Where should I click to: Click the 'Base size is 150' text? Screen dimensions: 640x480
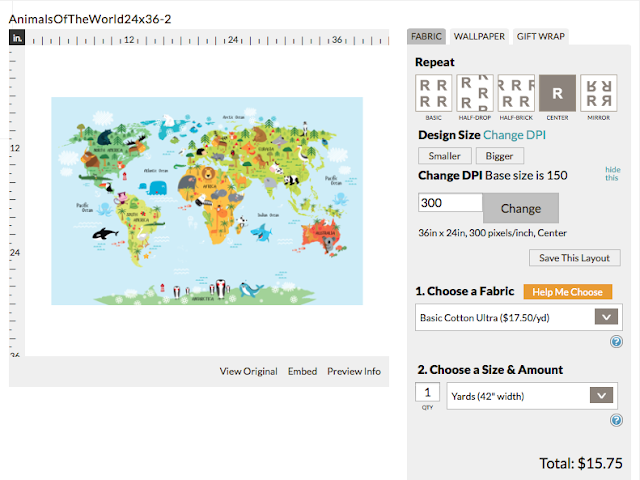click(x=526, y=176)
